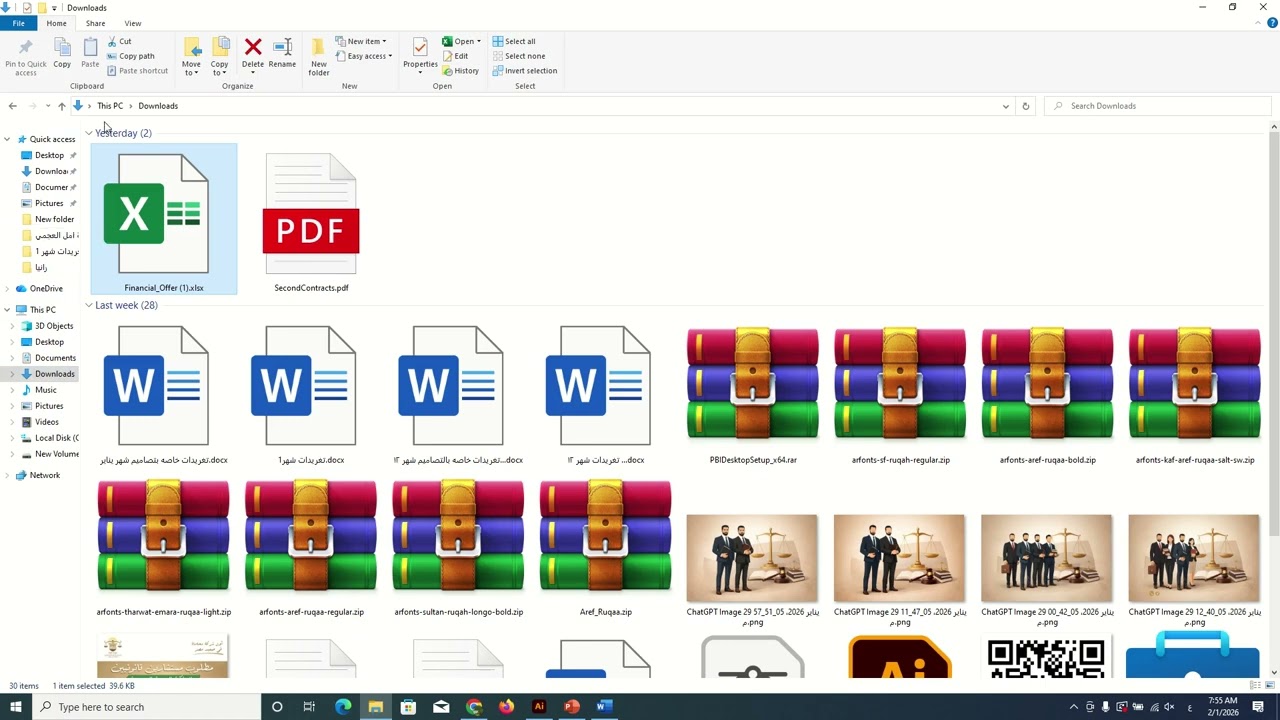Open the Easy access dropdown
This screenshot has width=1280, height=720.
(364, 56)
